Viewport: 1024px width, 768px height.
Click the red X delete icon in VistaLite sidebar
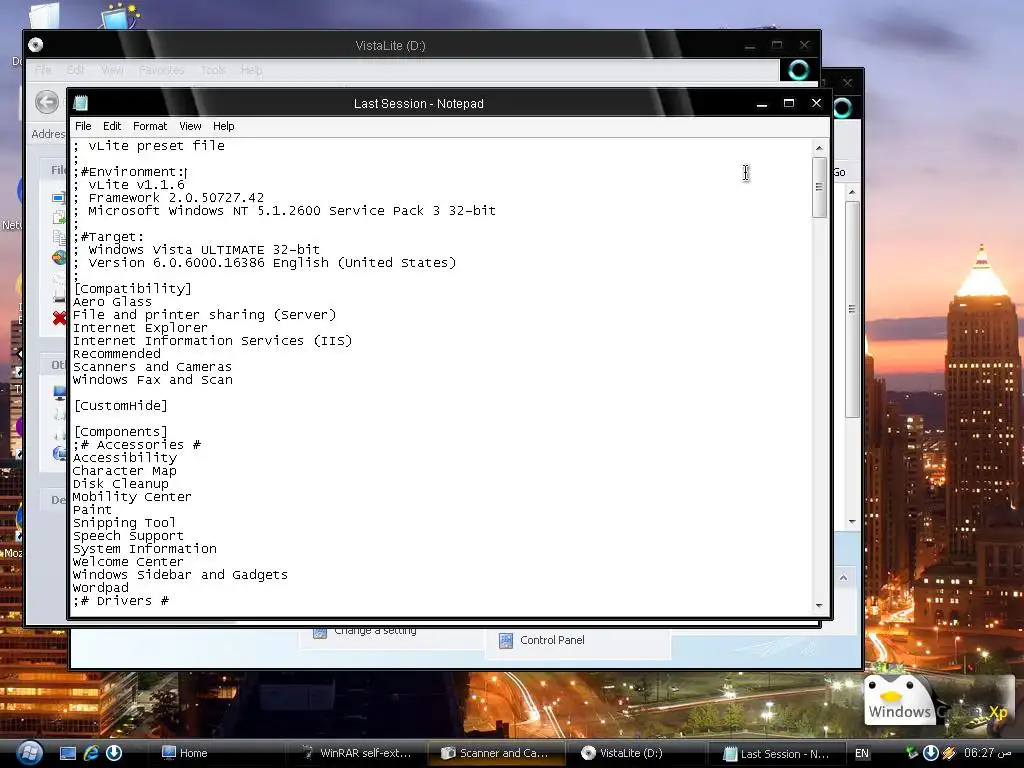(x=59, y=318)
